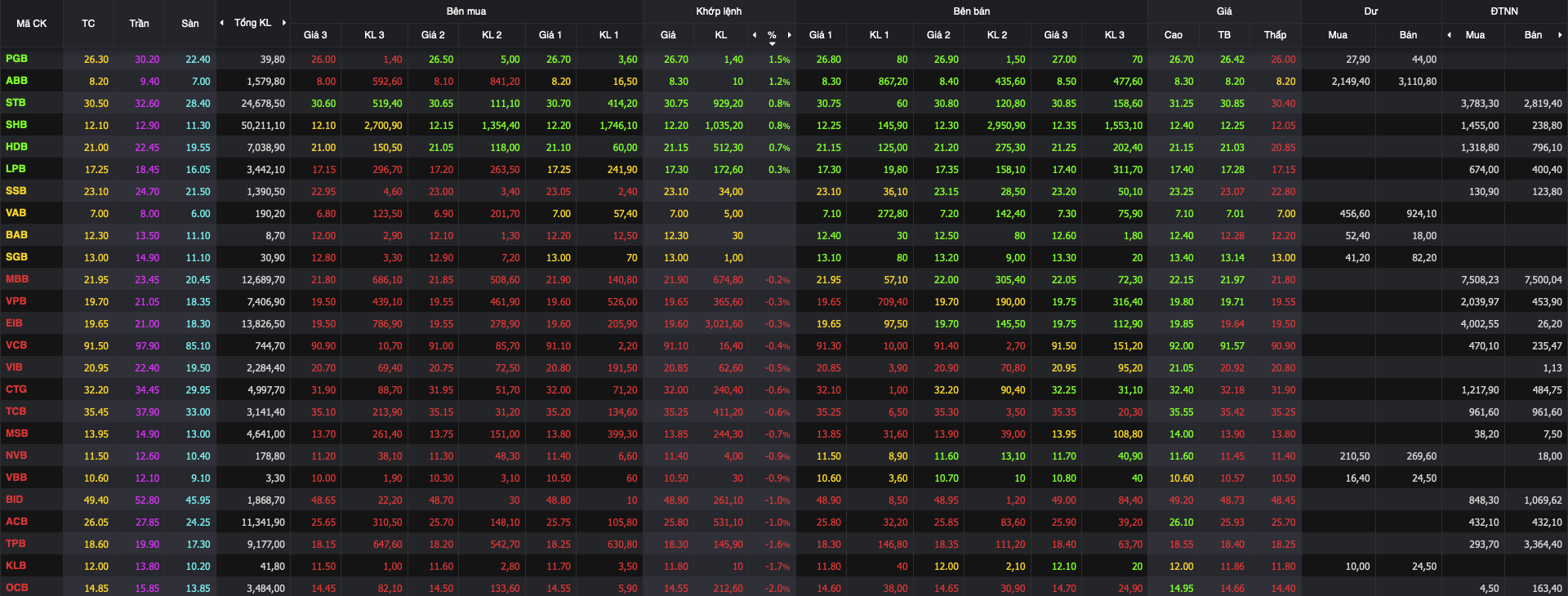
Task: Click EIB matched volume 3,021,60
Action: [x=724, y=324]
